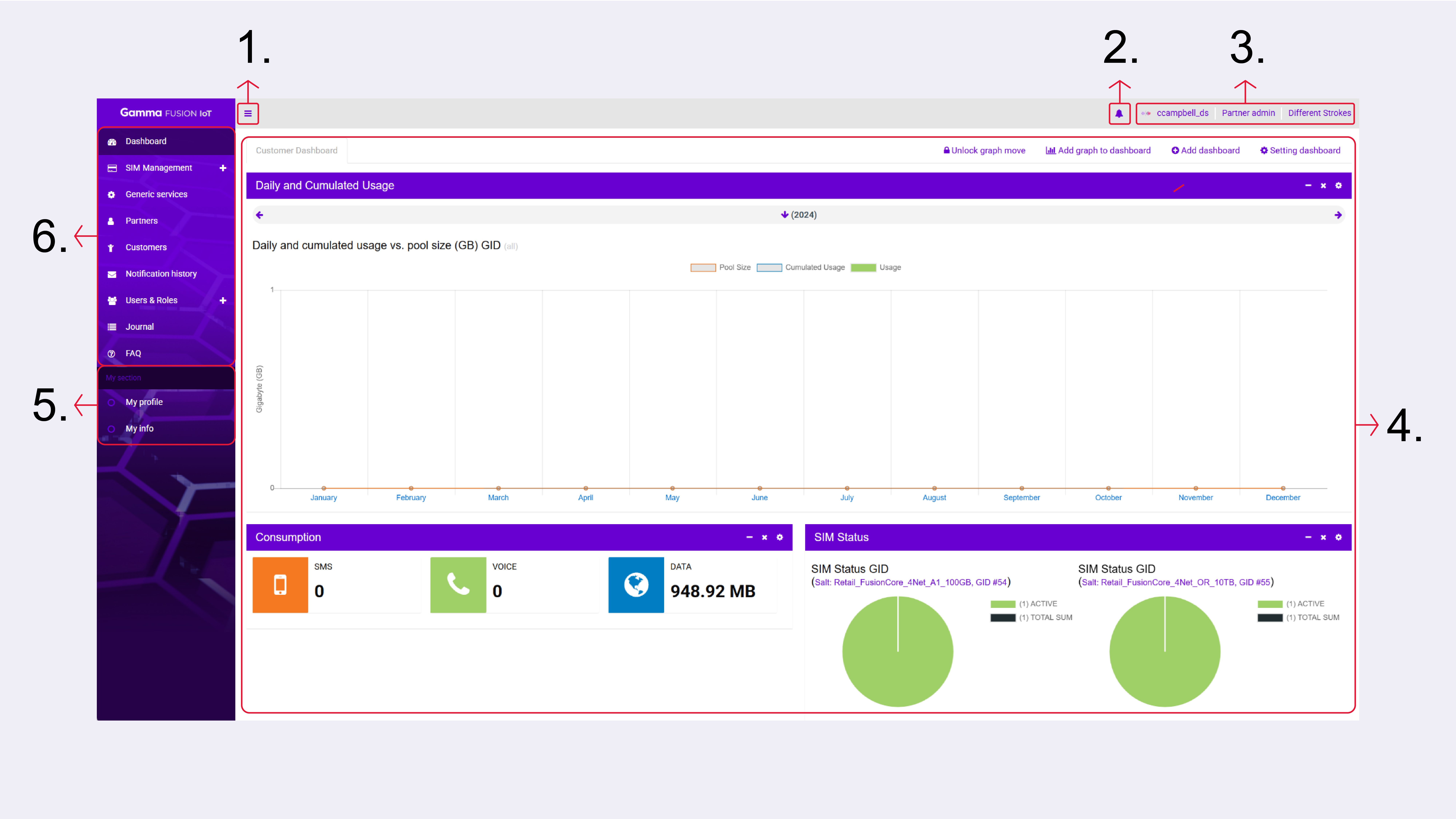Click the Customers icon in sidebar
1456x819 pixels.
click(x=111, y=248)
